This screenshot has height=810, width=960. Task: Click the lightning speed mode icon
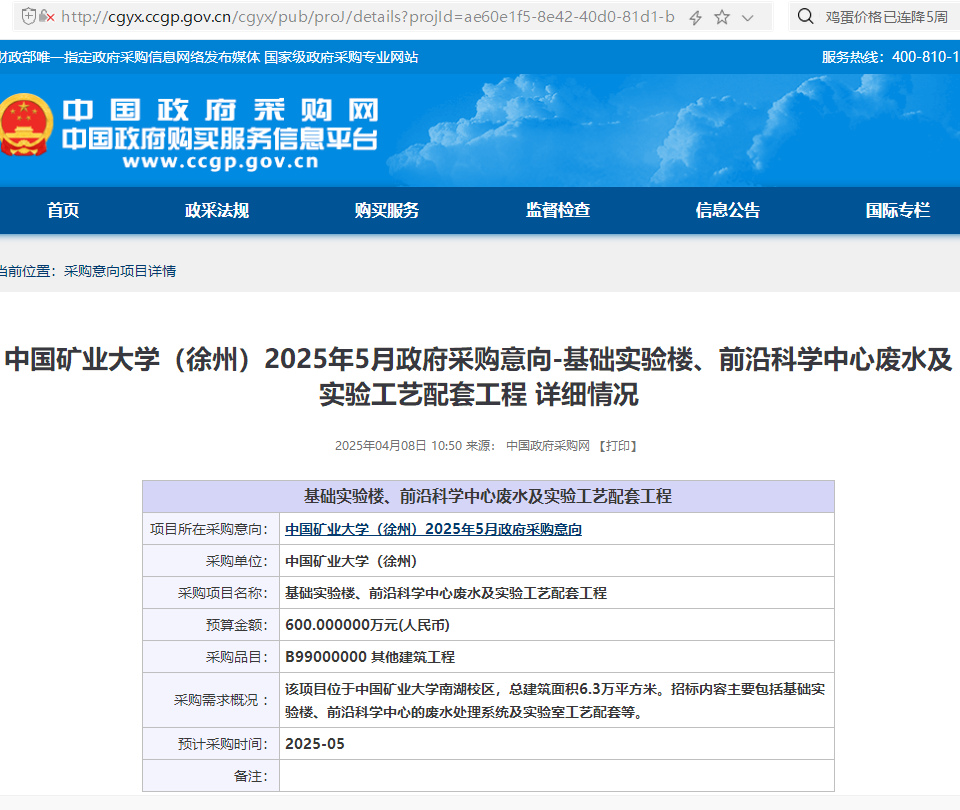point(696,17)
